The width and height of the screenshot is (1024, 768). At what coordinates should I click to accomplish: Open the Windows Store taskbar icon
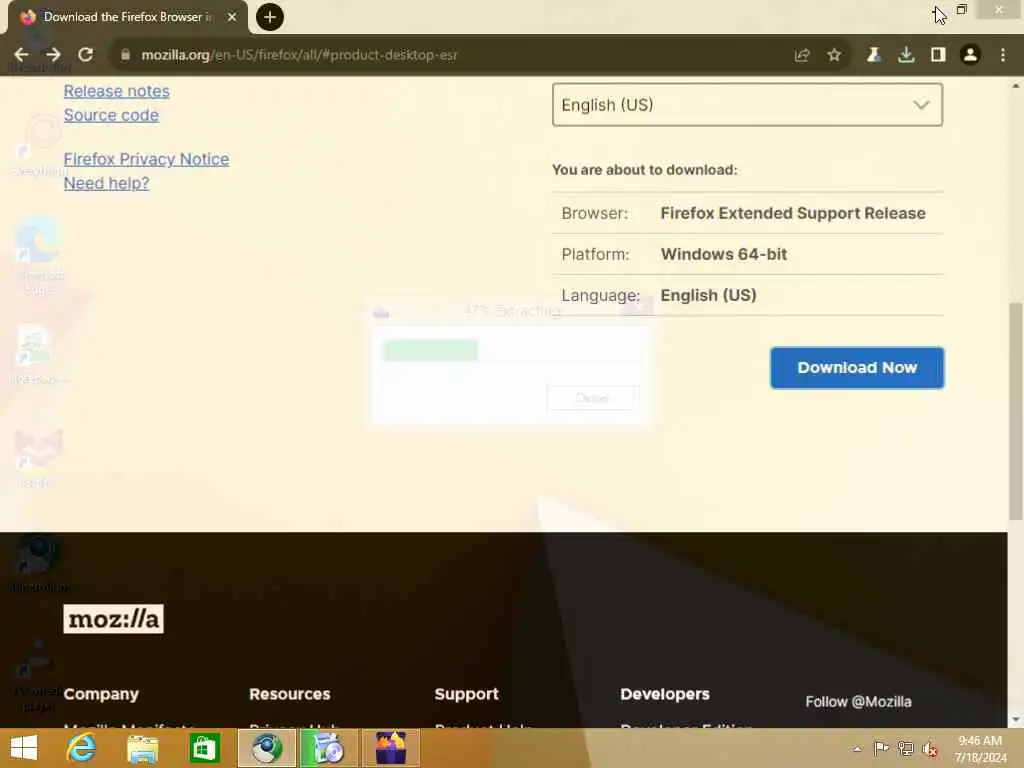[x=204, y=748]
